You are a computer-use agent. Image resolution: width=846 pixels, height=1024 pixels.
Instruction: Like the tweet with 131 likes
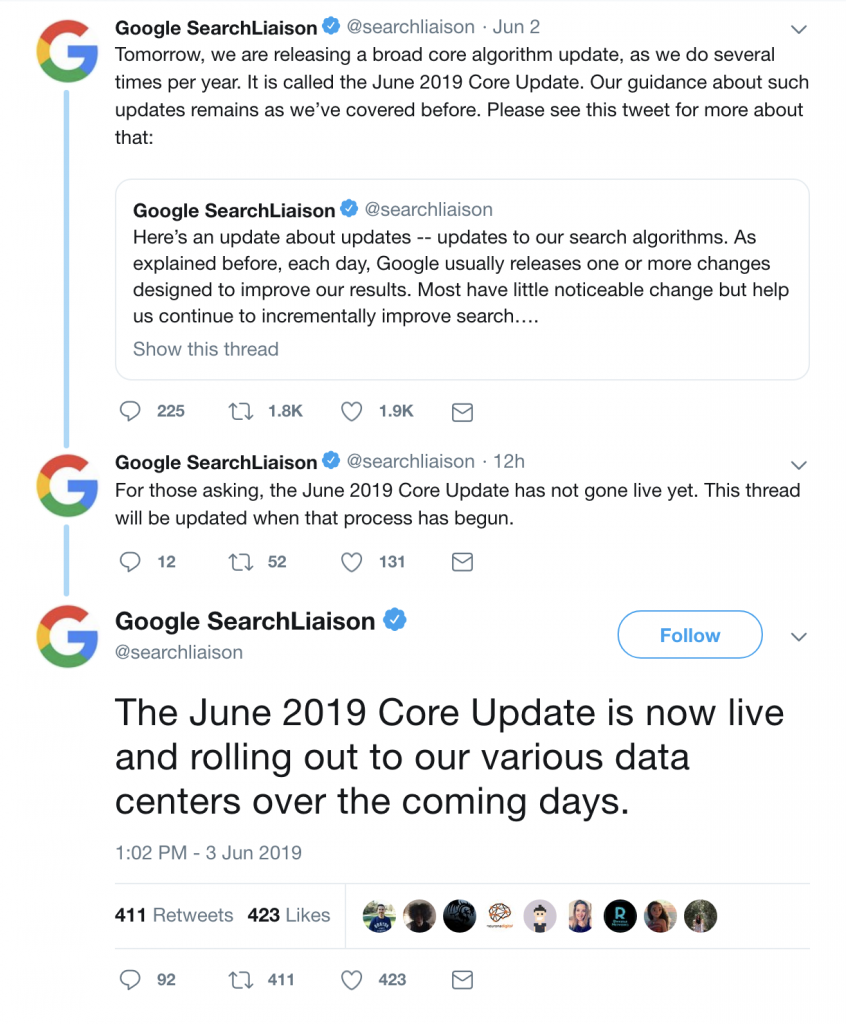351,562
